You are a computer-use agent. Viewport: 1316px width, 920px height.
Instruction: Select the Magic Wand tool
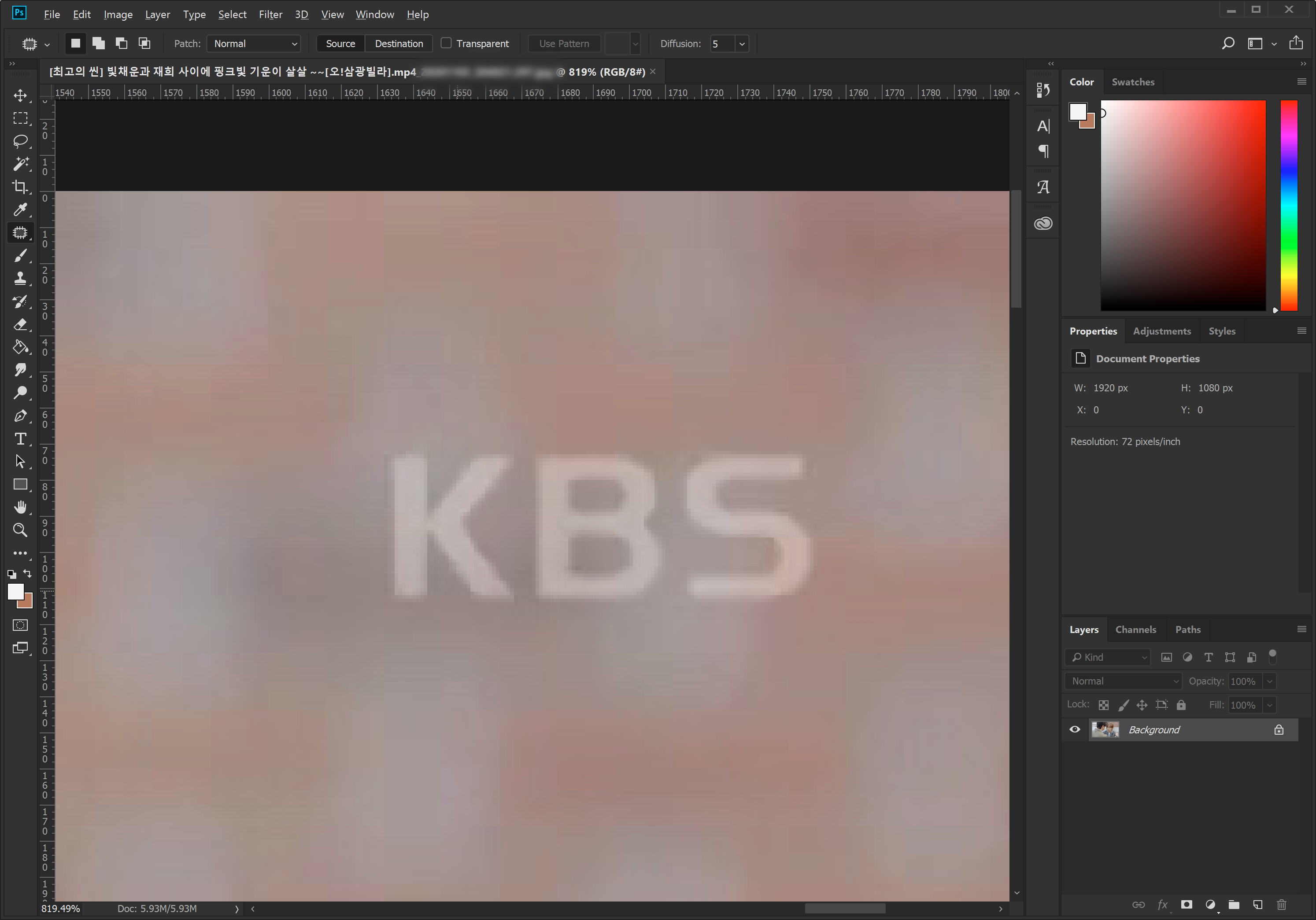pyautogui.click(x=21, y=164)
